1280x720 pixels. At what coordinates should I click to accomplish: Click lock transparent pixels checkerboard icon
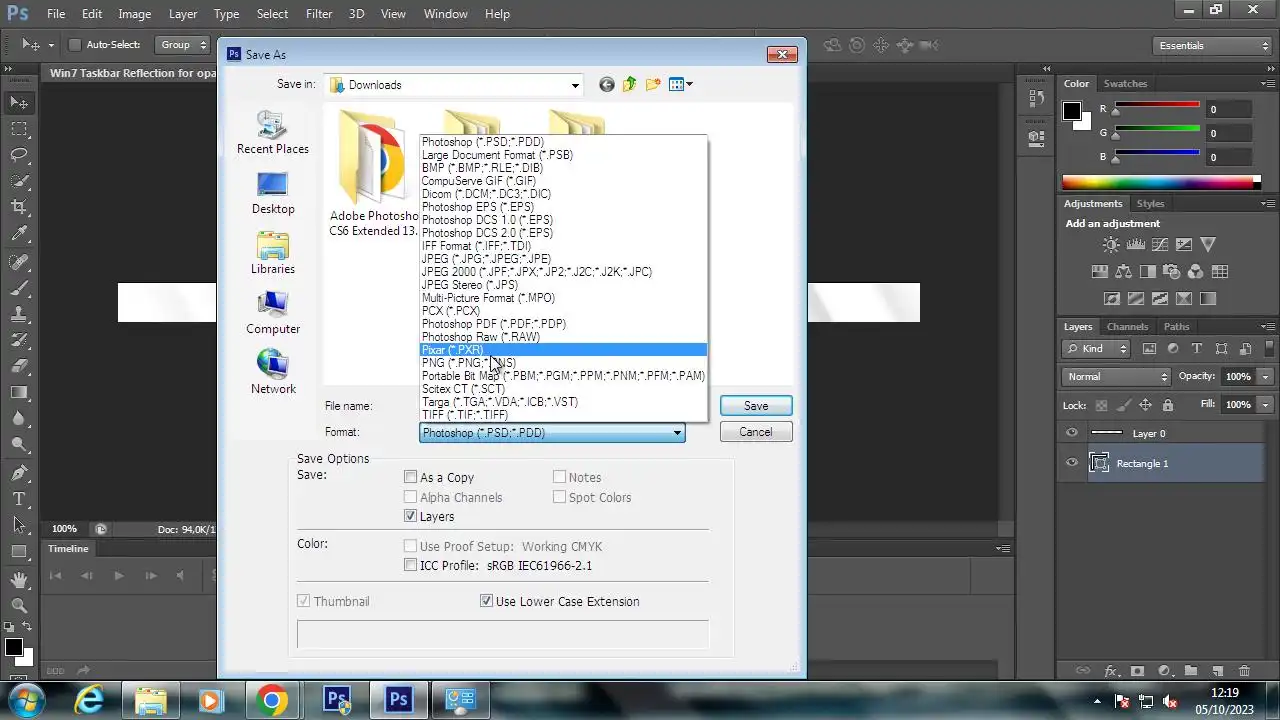1101,405
